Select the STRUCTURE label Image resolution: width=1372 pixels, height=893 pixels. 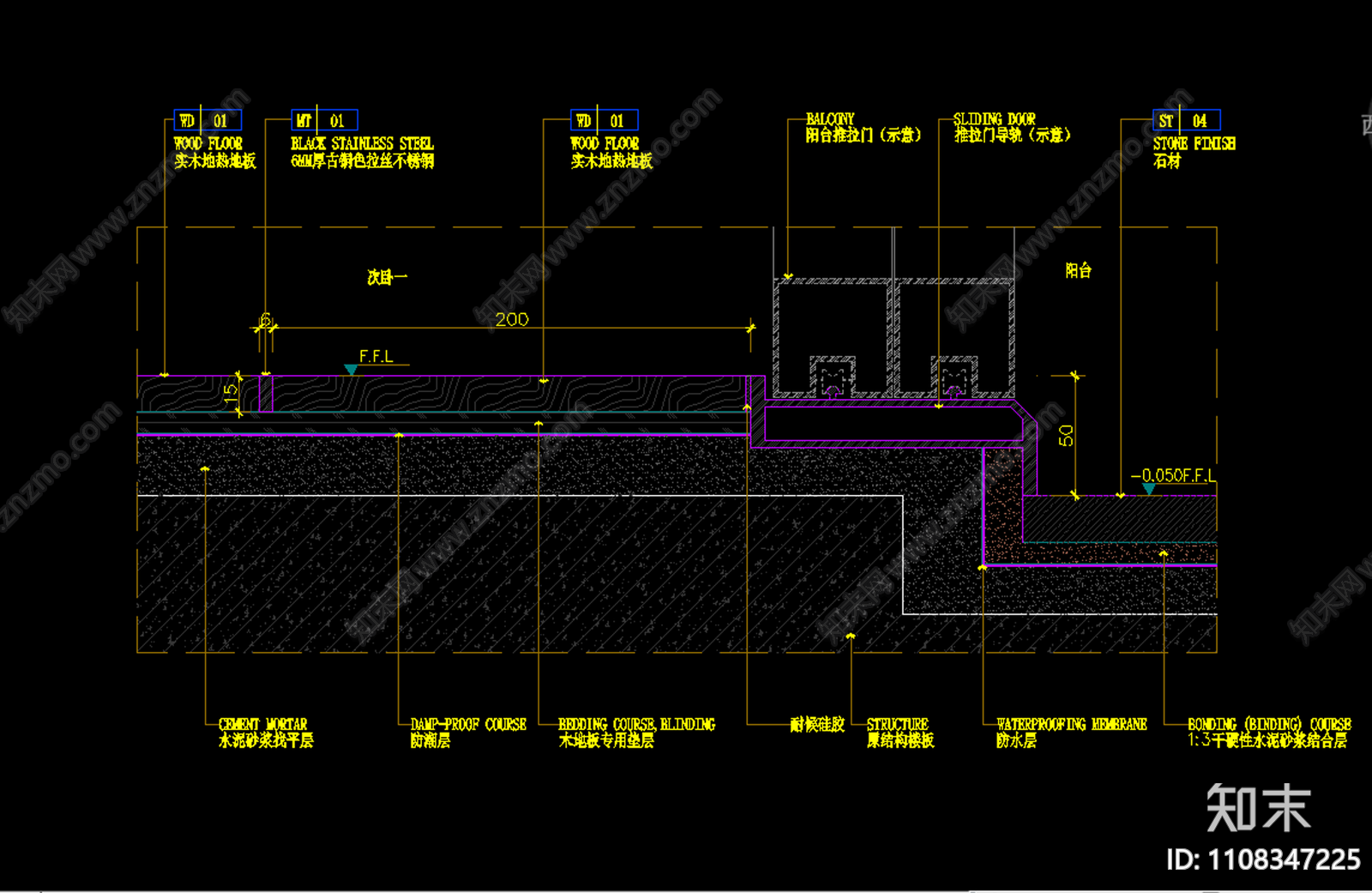pos(898,725)
